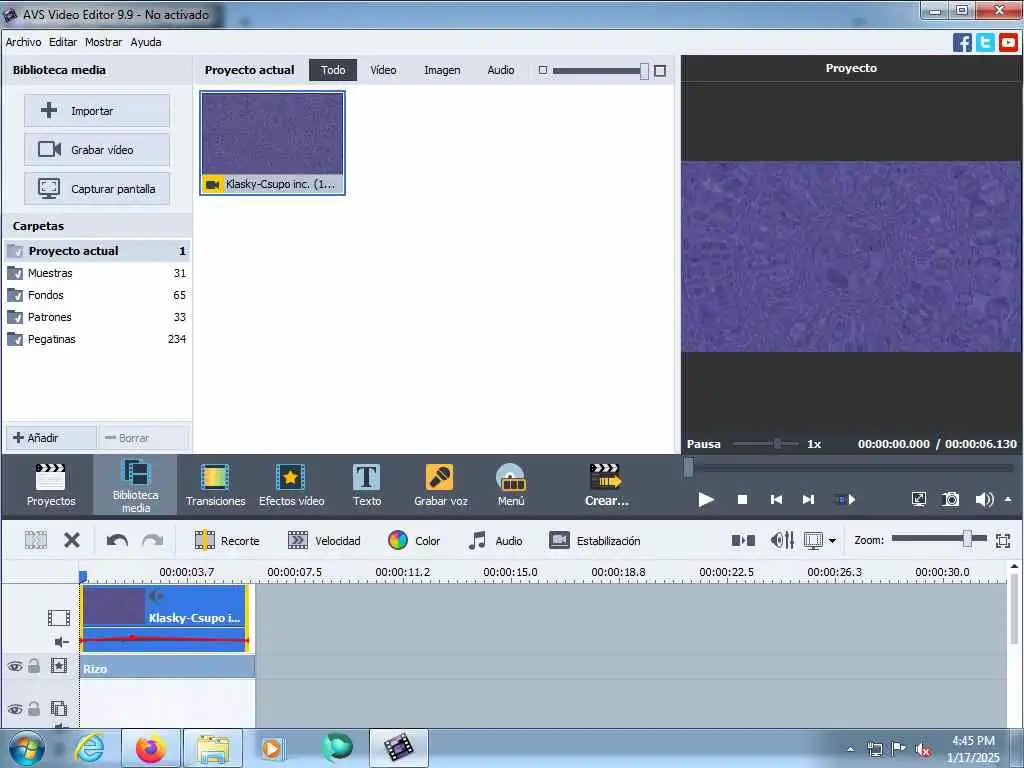
Task: Stop the preview playback
Action: (742, 500)
